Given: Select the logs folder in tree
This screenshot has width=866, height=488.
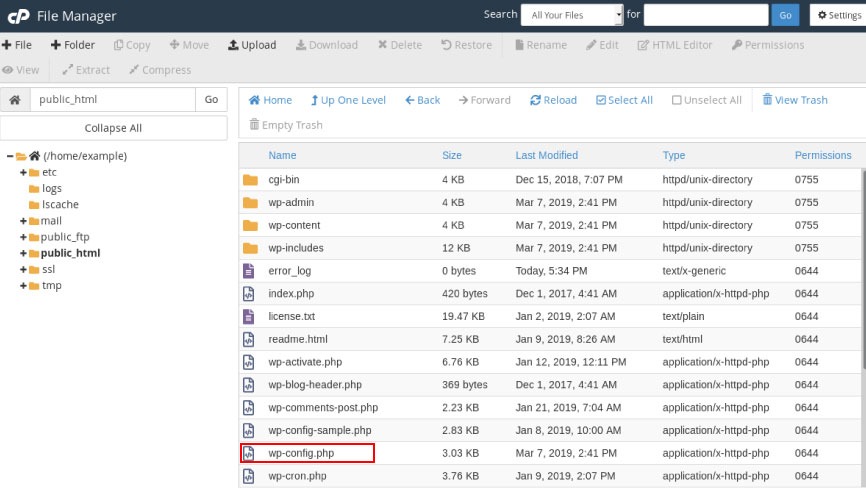Looking at the screenshot, I should pos(45,188).
